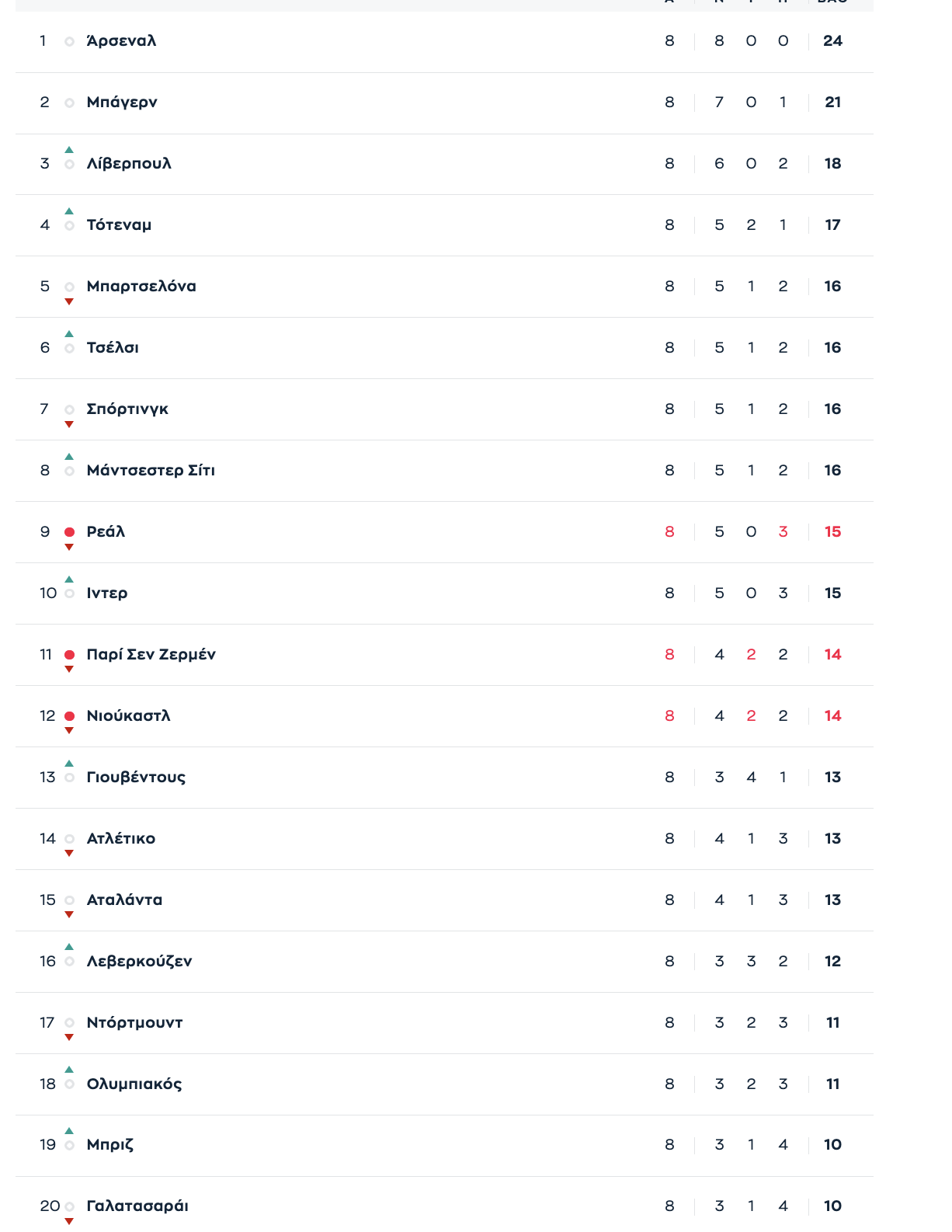Click the red live indicator next to Ρεάλ
The image size is (952, 1232).
coord(69,532)
